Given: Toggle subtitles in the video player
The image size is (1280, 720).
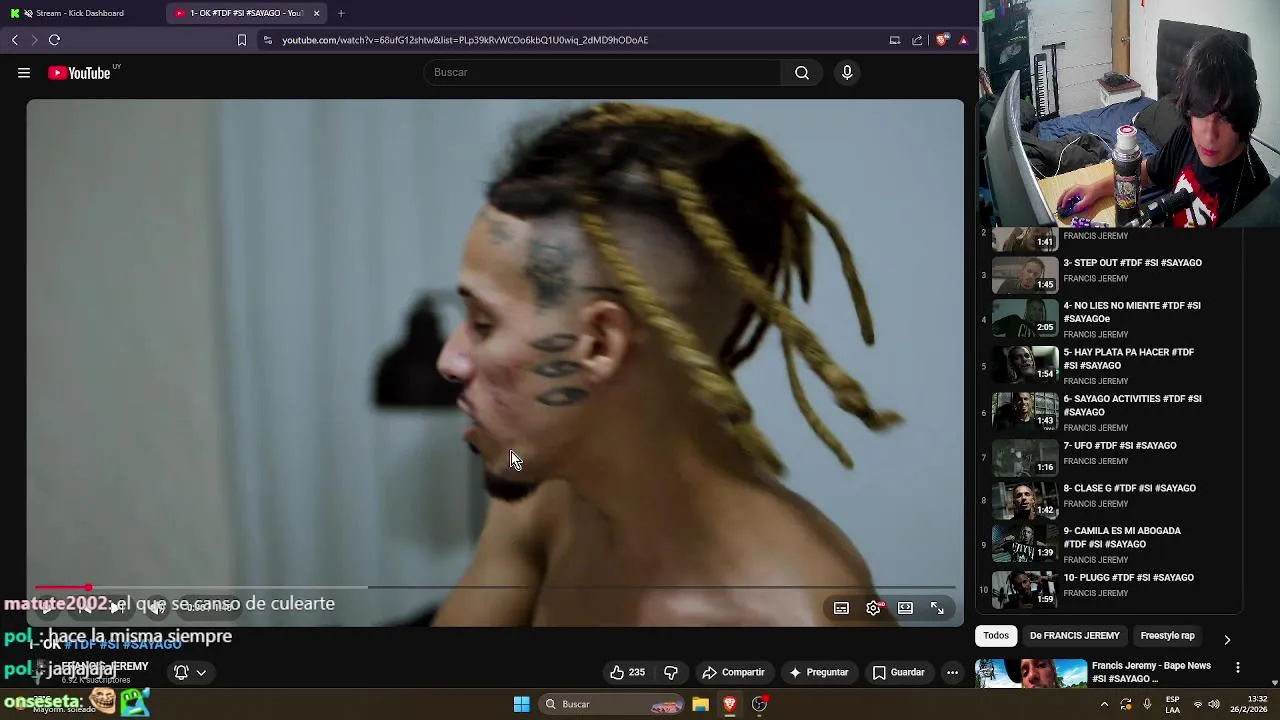Looking at the screenshot, I should (x=841, y=608).
